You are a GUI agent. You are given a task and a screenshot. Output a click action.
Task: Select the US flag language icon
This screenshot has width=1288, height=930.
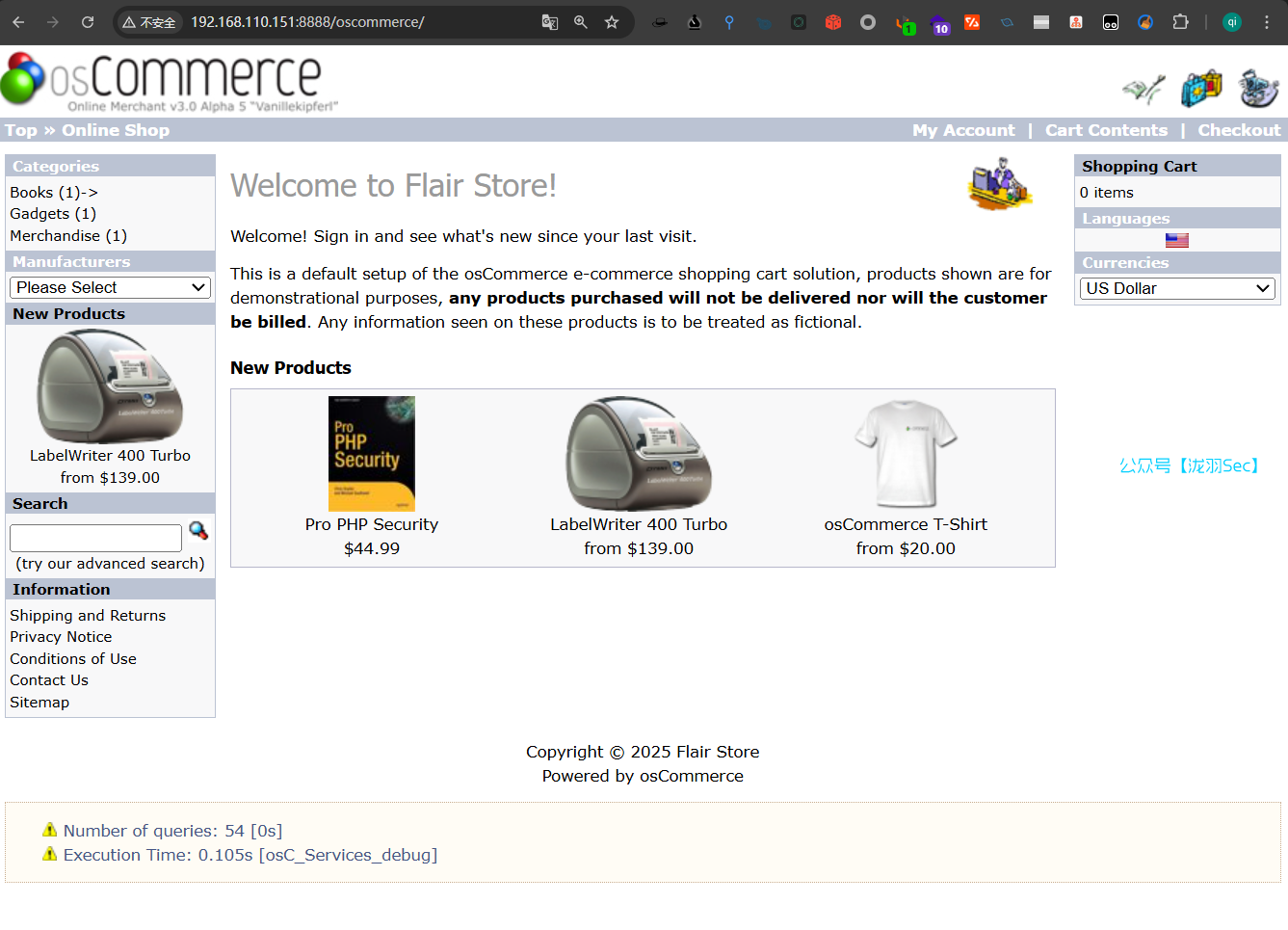click(1176, 240)
